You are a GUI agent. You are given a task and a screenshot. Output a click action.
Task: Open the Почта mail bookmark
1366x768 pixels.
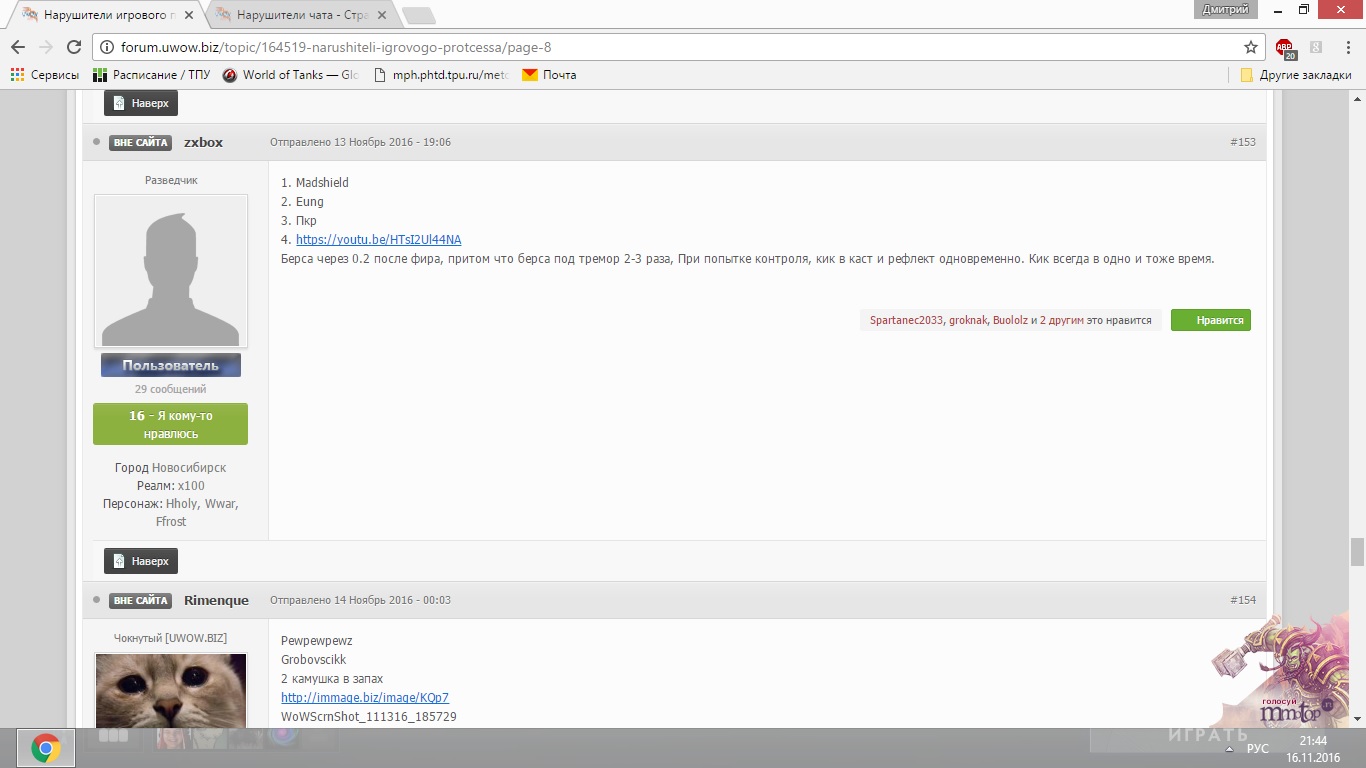(549, 75)
